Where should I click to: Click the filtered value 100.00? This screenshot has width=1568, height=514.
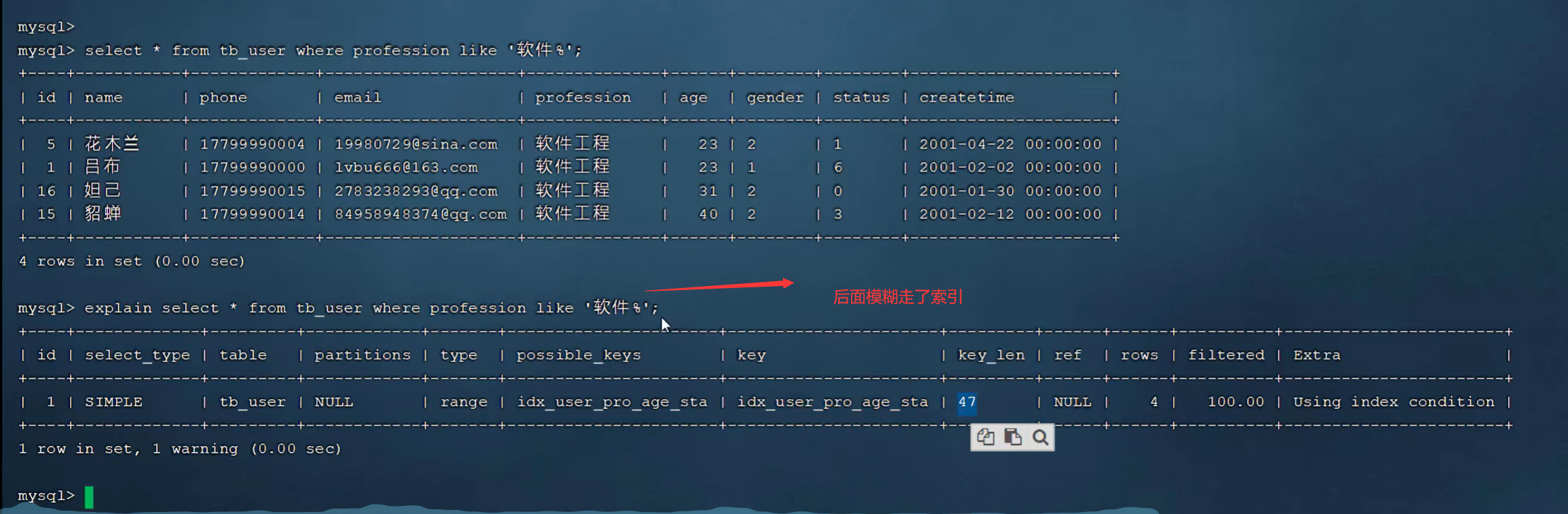tap(1236, 403)
